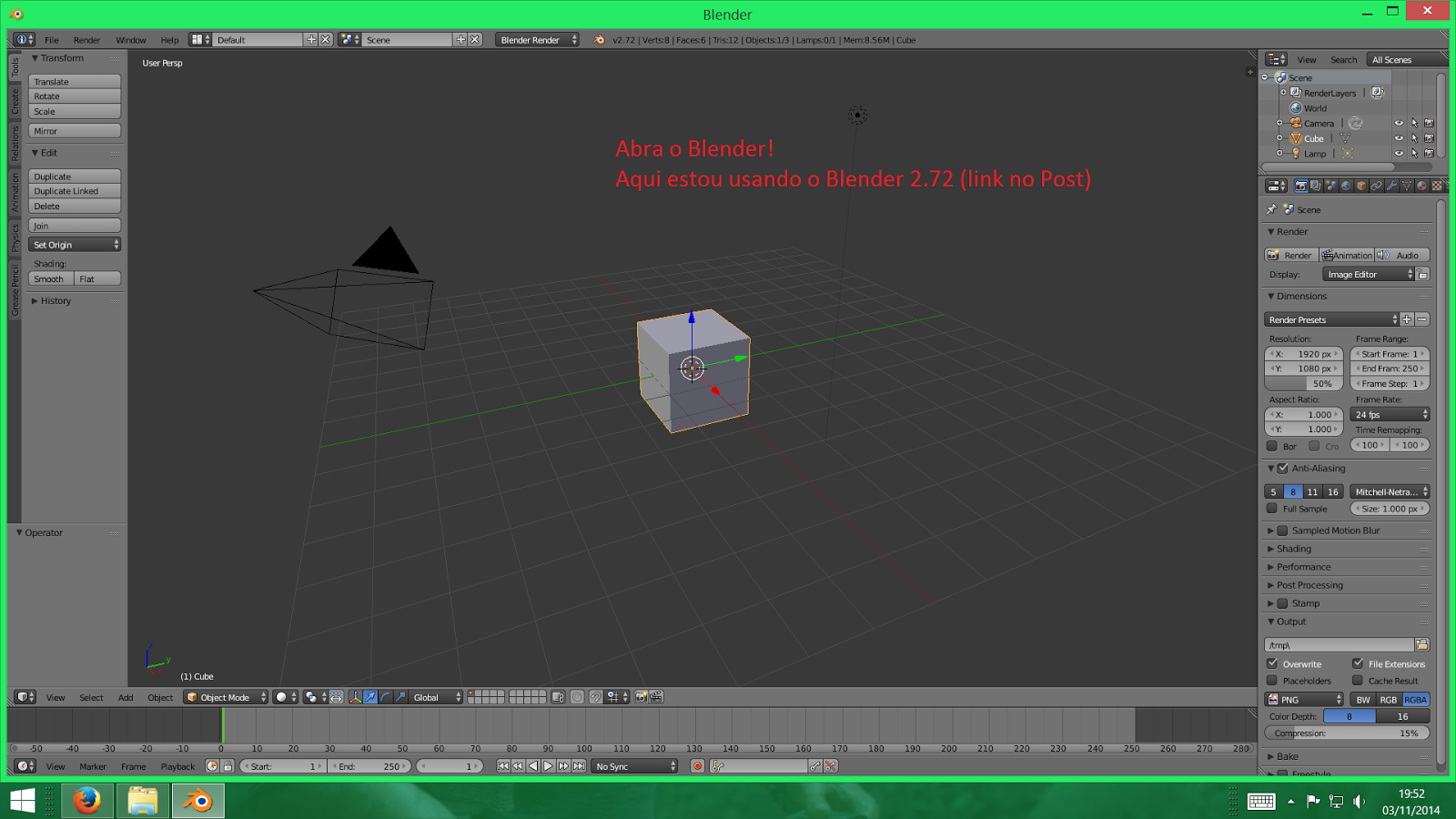1456x819 pixels.
Task: Enable Sampled Motion Blur checkbox
Action: tap(1283, 531)
